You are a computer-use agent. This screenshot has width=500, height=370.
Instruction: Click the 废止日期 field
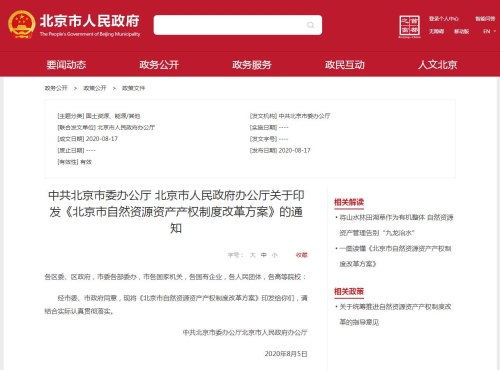pos(77,150)
